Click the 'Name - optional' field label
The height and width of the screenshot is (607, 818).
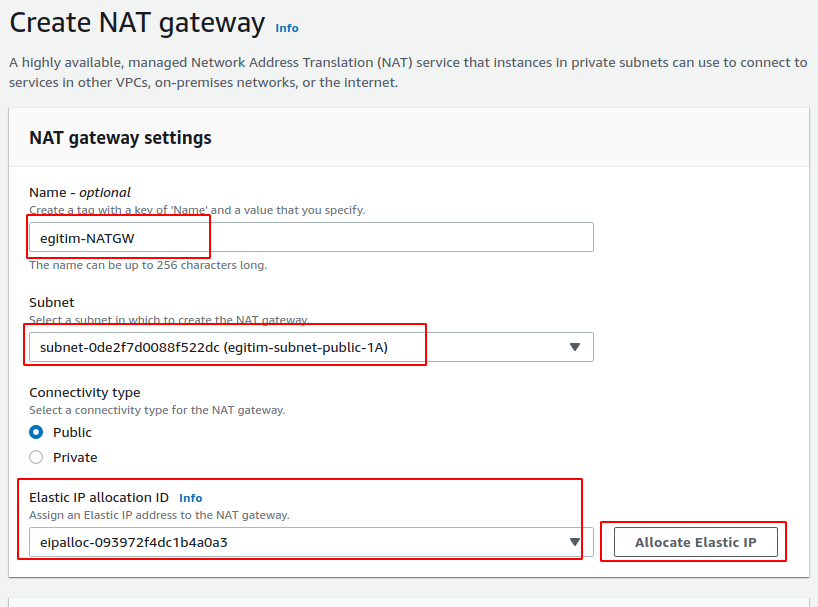80,192
